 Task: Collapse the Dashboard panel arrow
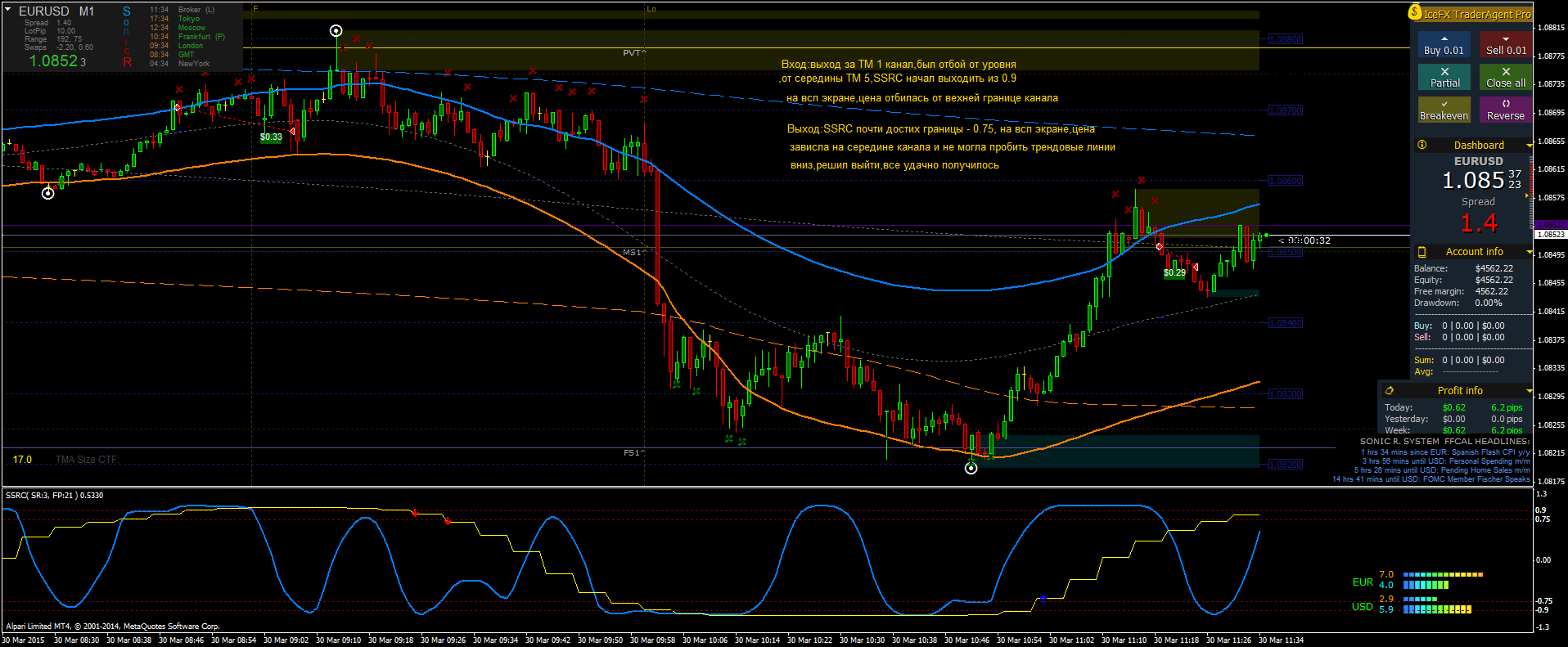(1528, 146)
